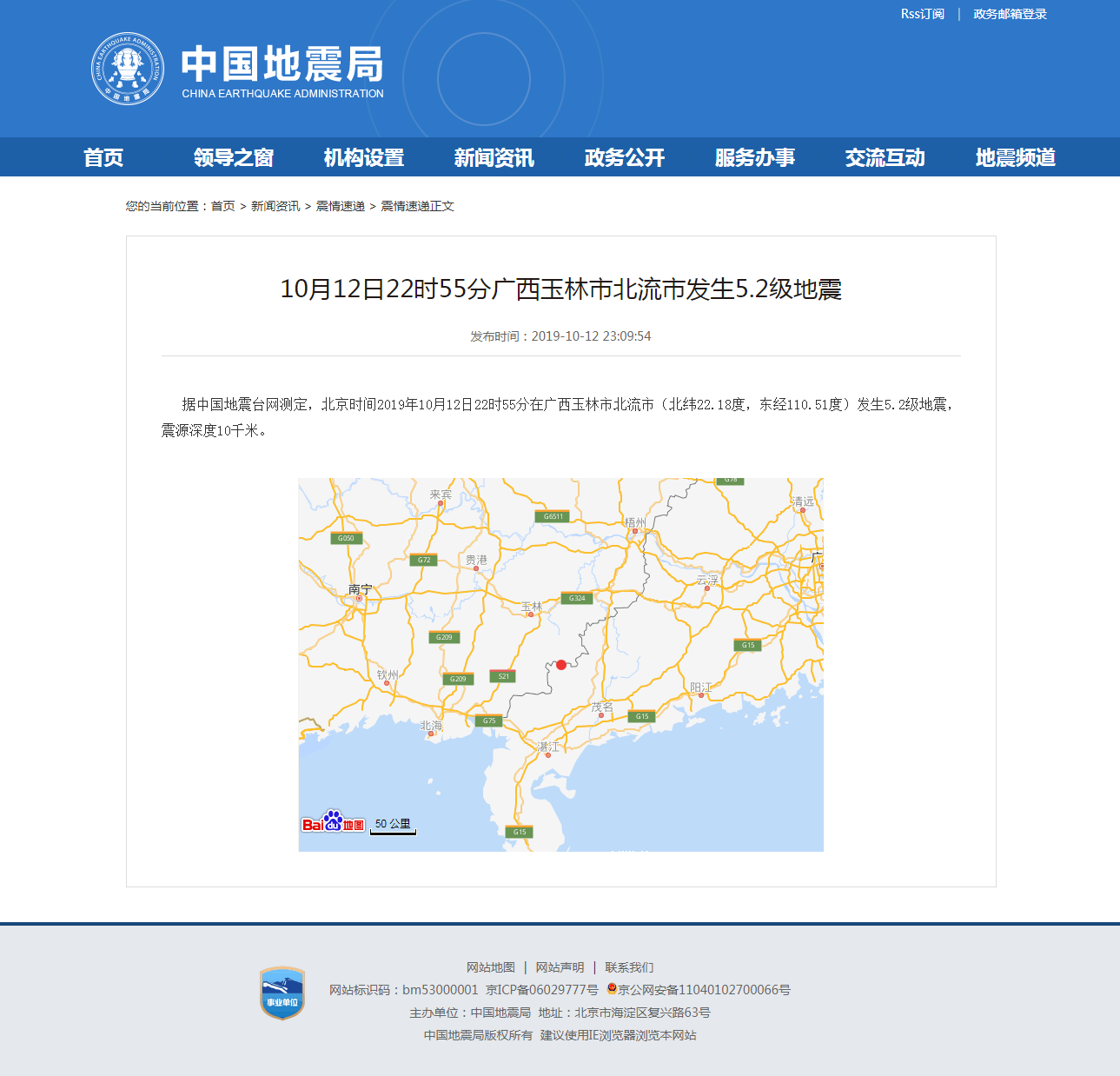Click the Baidu Maps logo on the map
This screenshot has height=1076, width=1120.
click(x=333, y=822)
